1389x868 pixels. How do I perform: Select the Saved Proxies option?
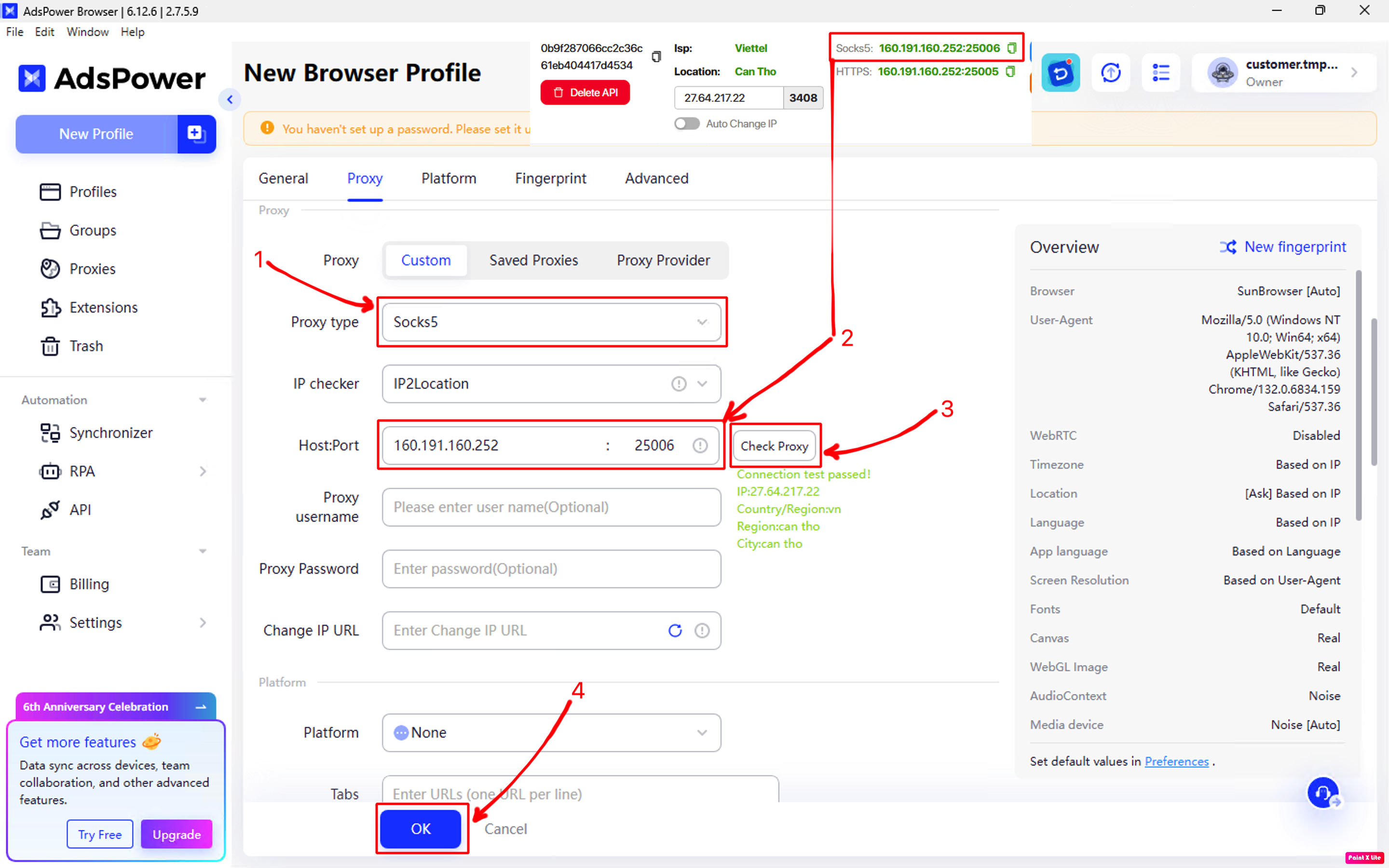click(x=533, y=260)
